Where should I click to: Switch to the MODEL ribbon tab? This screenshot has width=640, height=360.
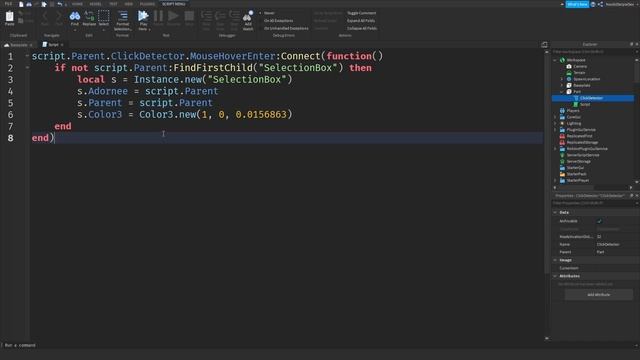click(x=96, y=4)
